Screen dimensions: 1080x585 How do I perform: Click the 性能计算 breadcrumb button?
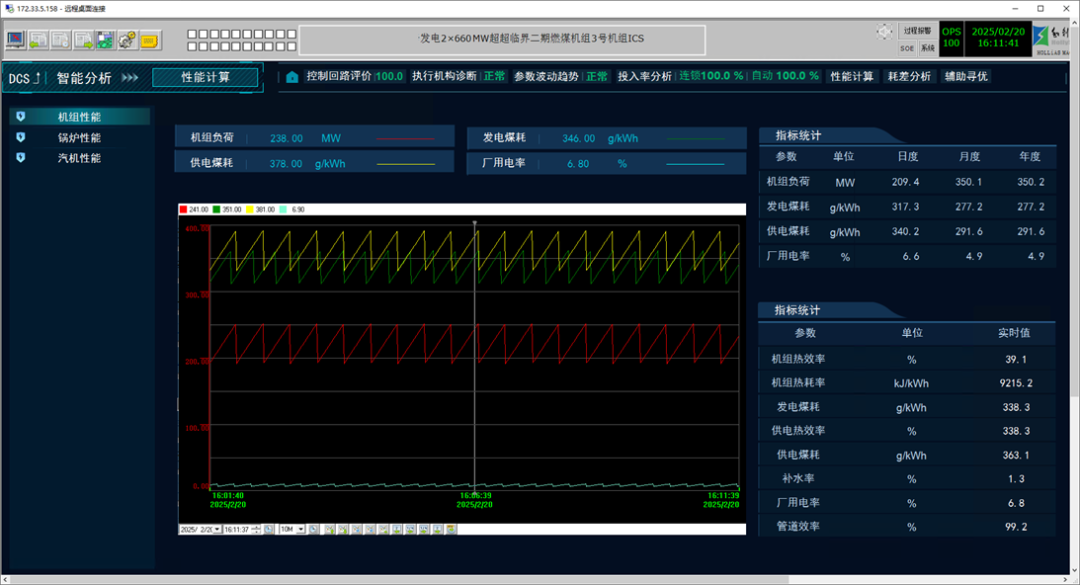coord(205,77)
